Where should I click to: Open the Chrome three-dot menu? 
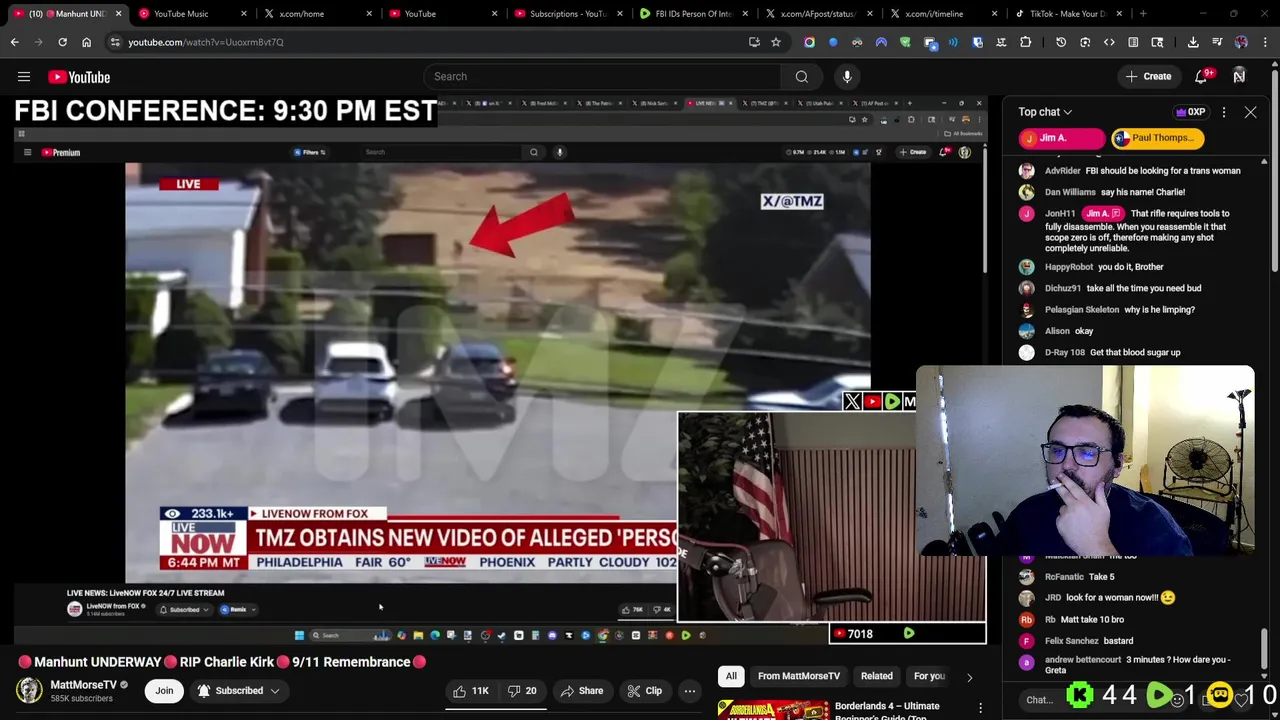(x=1265, y=42)
